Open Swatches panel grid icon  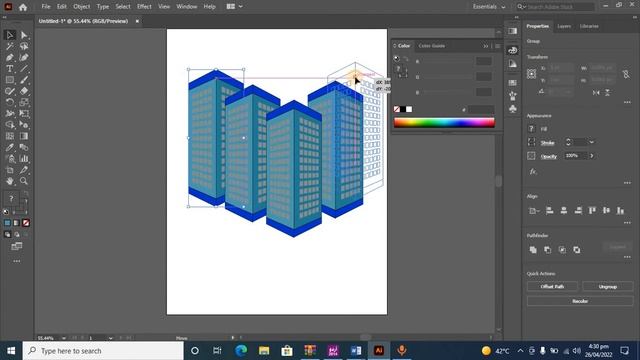(x=513, y=83)
